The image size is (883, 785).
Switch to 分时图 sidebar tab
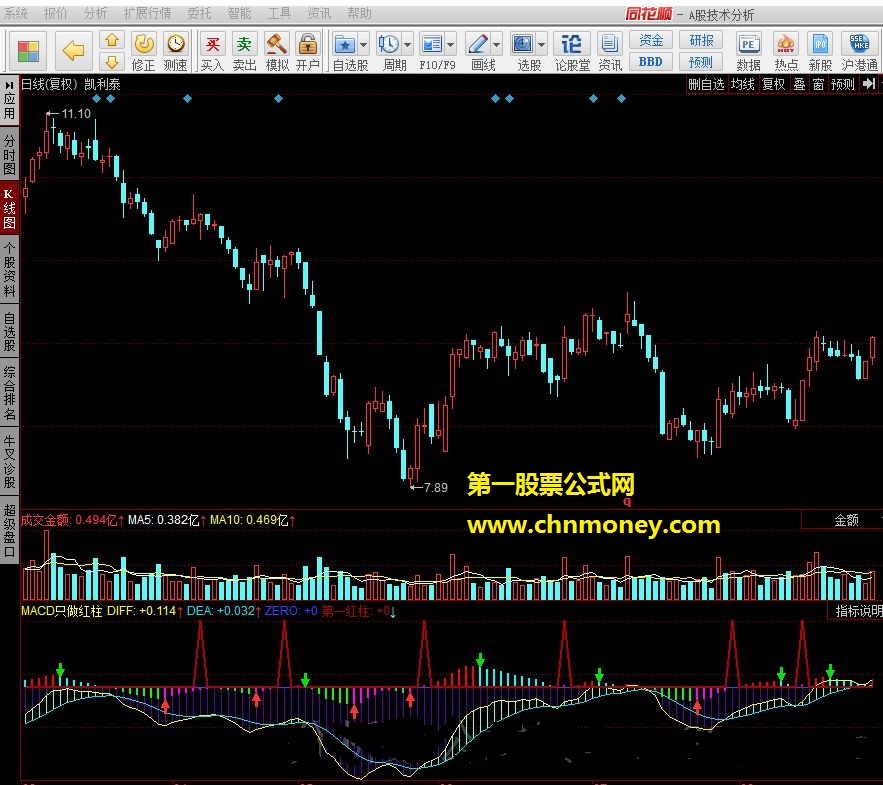(9, 154)
